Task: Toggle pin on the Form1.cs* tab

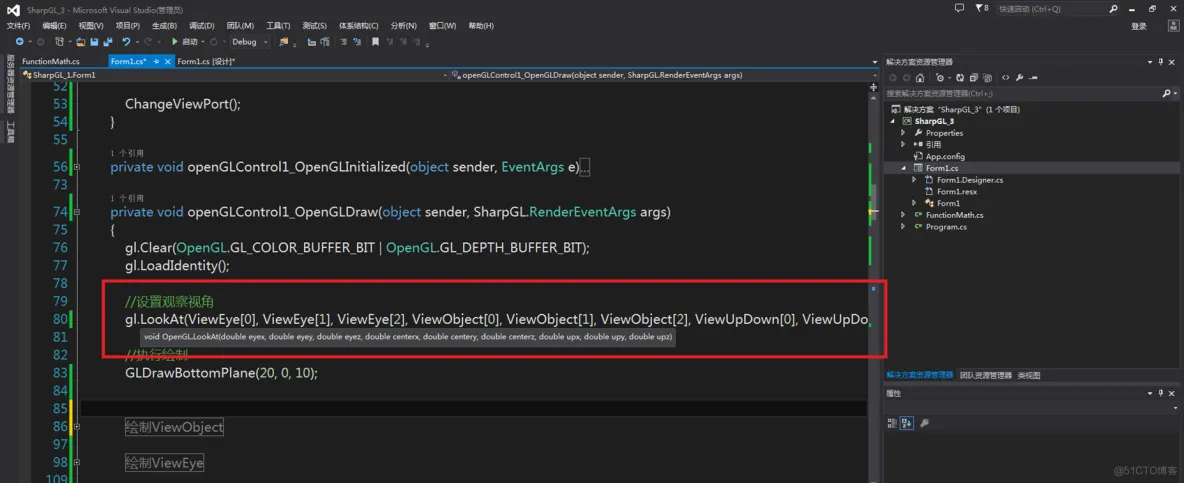Action: tap(158, 62)
